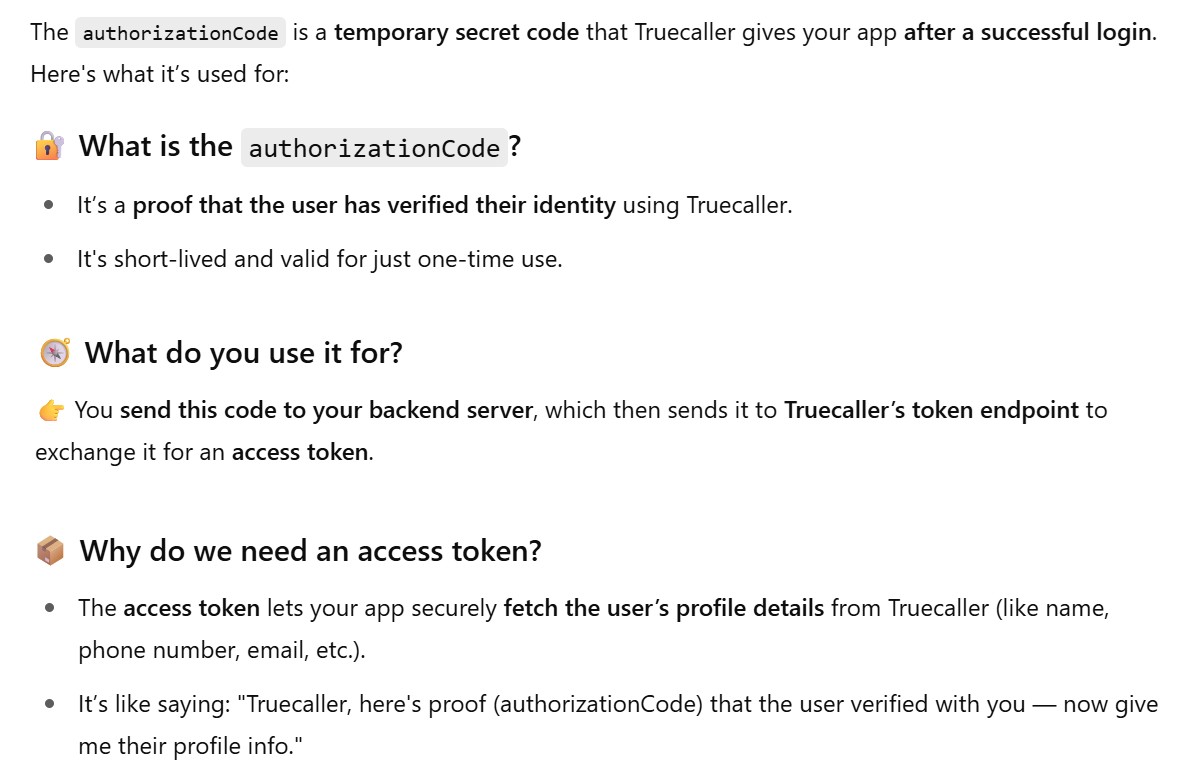Viewport: 1182px width, 784px height.
Task: Click the pointing hand emoji
Action: [x=51, y=411]
